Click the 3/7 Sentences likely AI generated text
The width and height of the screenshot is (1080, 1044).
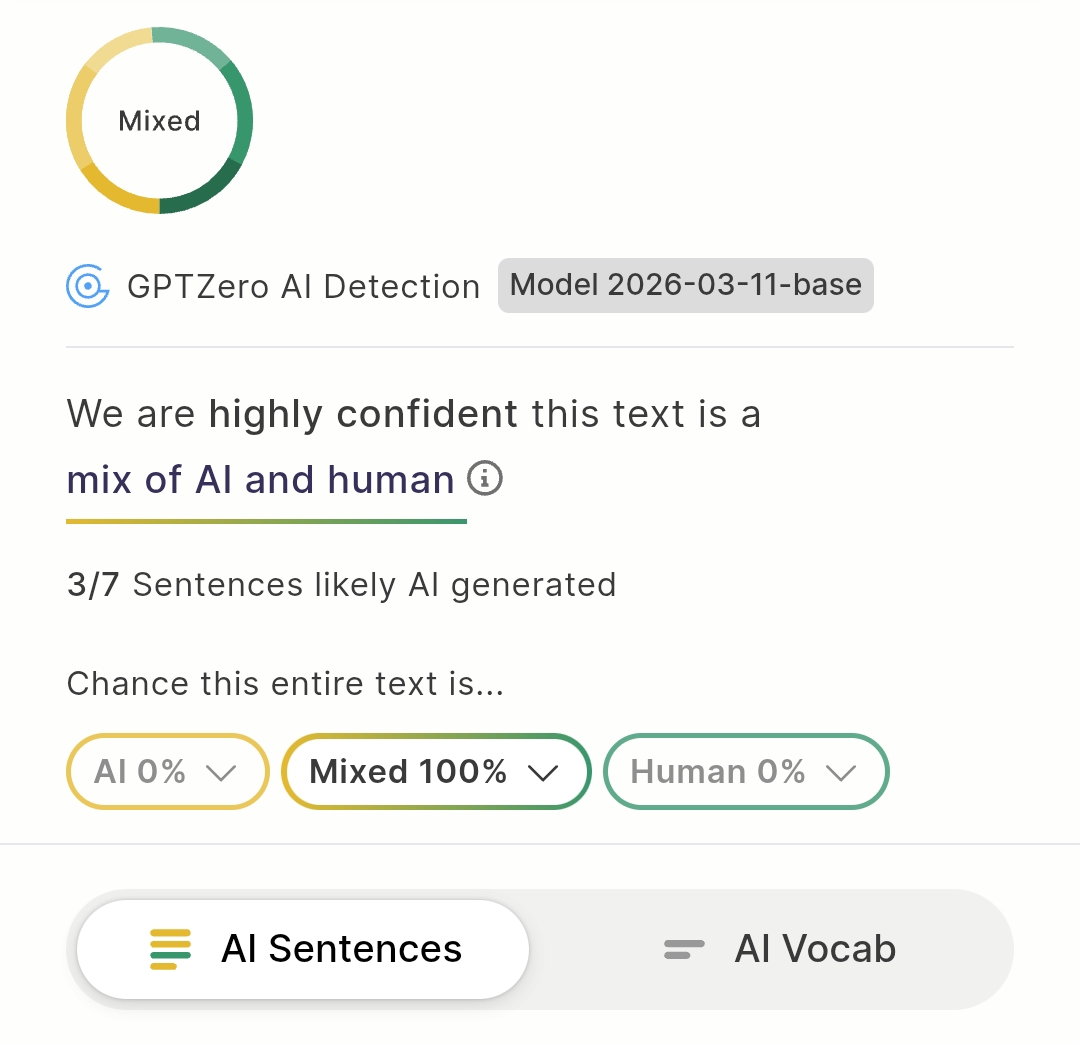[341, 584]
